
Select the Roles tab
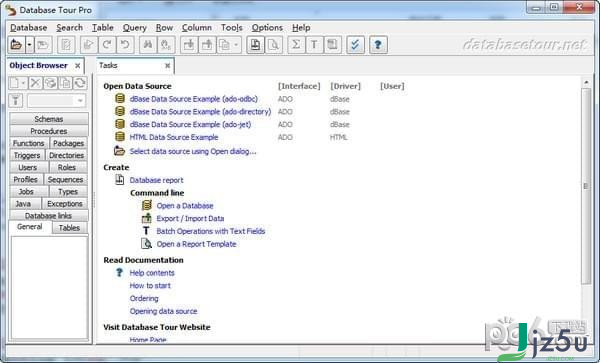tap(67, 168)
